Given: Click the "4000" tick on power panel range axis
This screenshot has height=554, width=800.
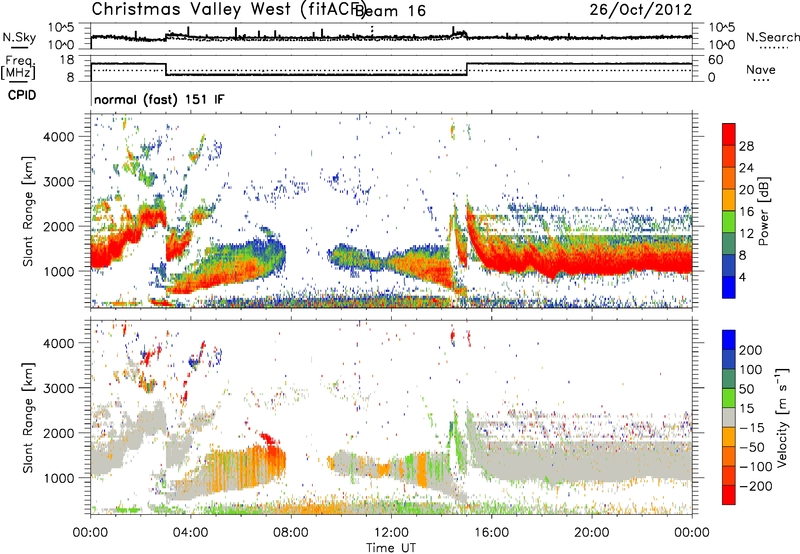Looking at the screenshot, I should click(59, 137).
